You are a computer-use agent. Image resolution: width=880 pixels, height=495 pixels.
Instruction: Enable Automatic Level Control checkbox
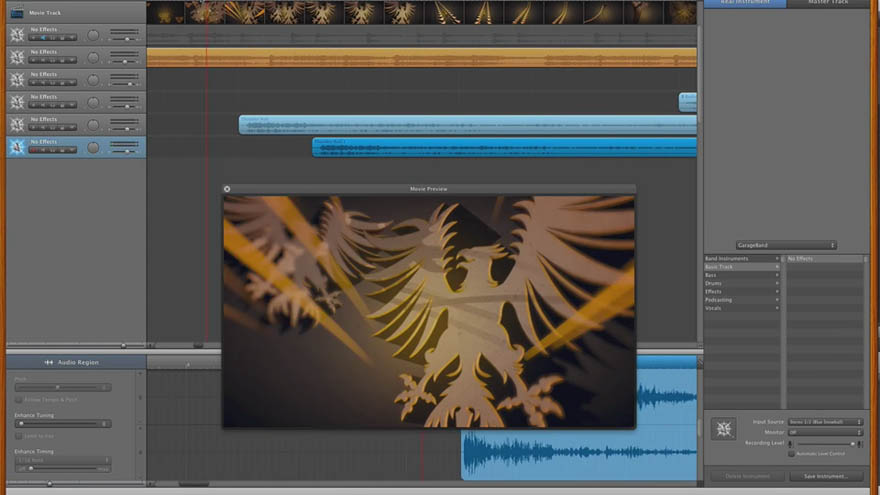tap(791, 453)
